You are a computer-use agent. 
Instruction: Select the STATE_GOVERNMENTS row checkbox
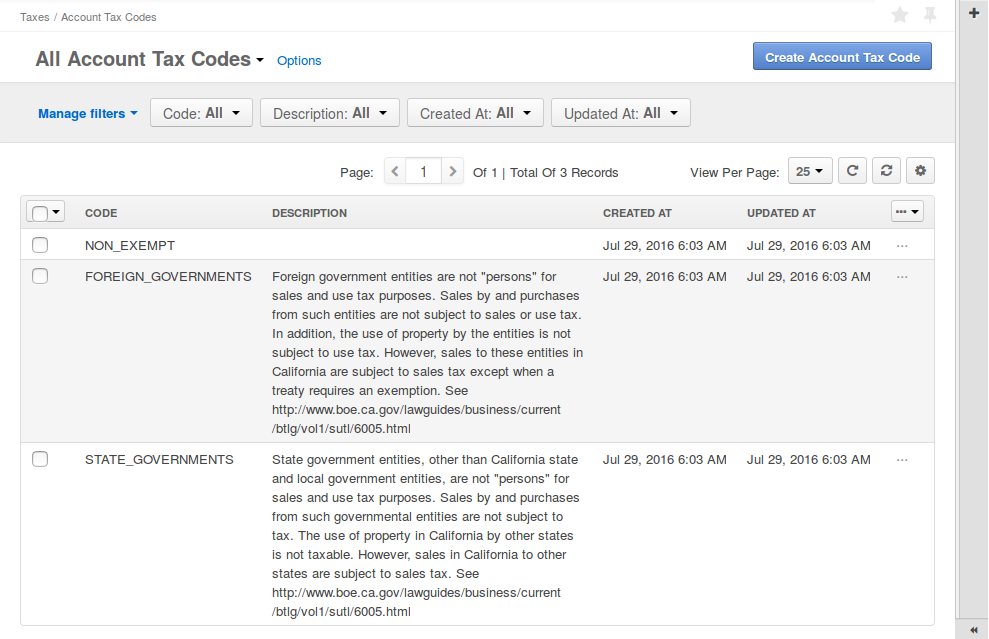(40, 459)
